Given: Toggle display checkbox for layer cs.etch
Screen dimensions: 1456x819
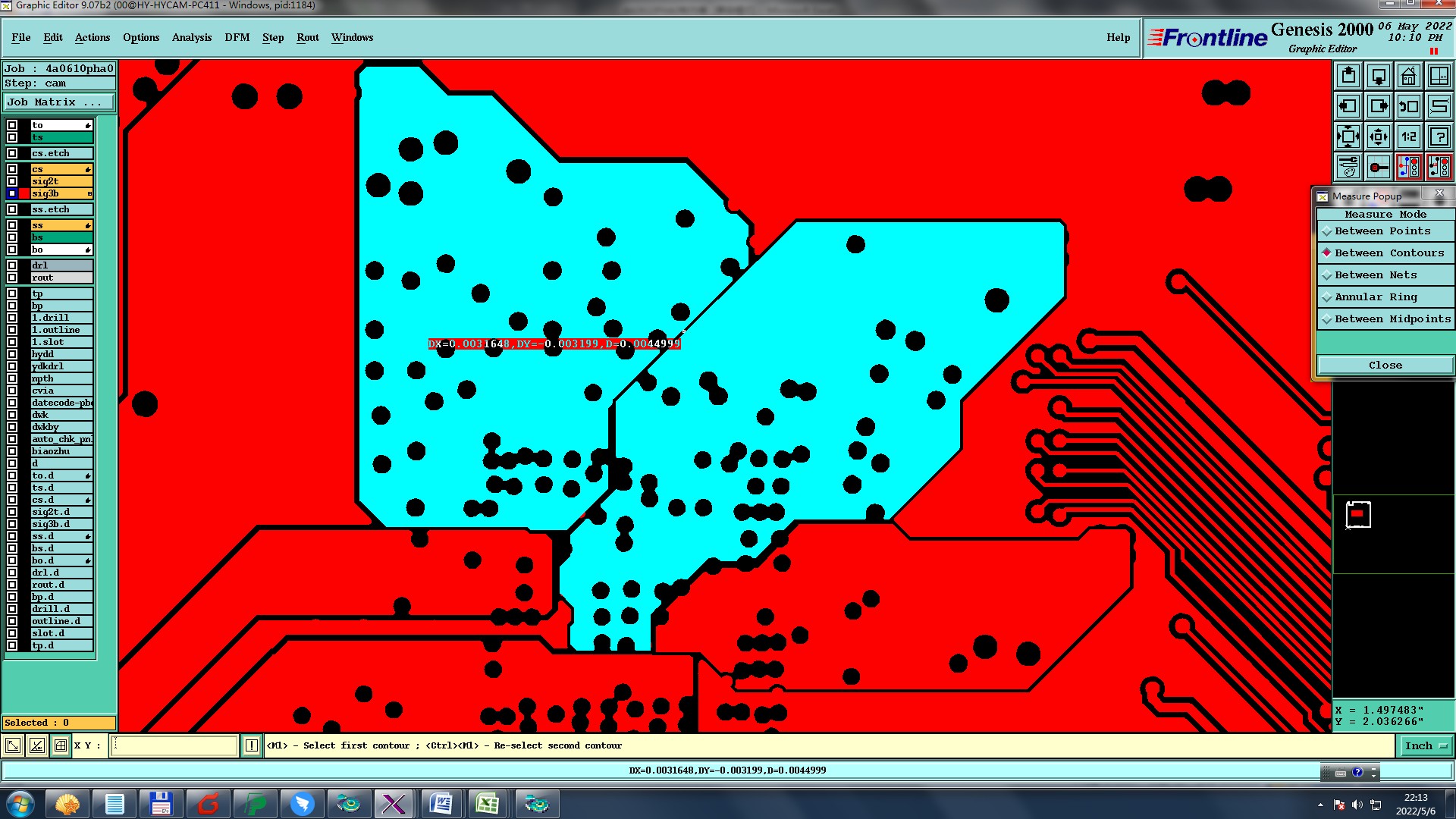Looking at the screenshot, I should tap(12, 153).
